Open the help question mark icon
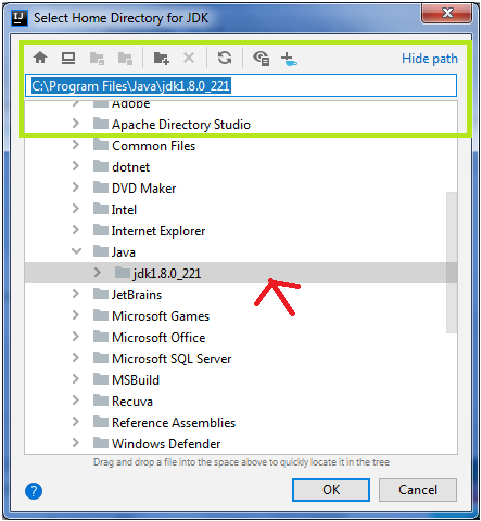481x521 pixels. point(33,491)
